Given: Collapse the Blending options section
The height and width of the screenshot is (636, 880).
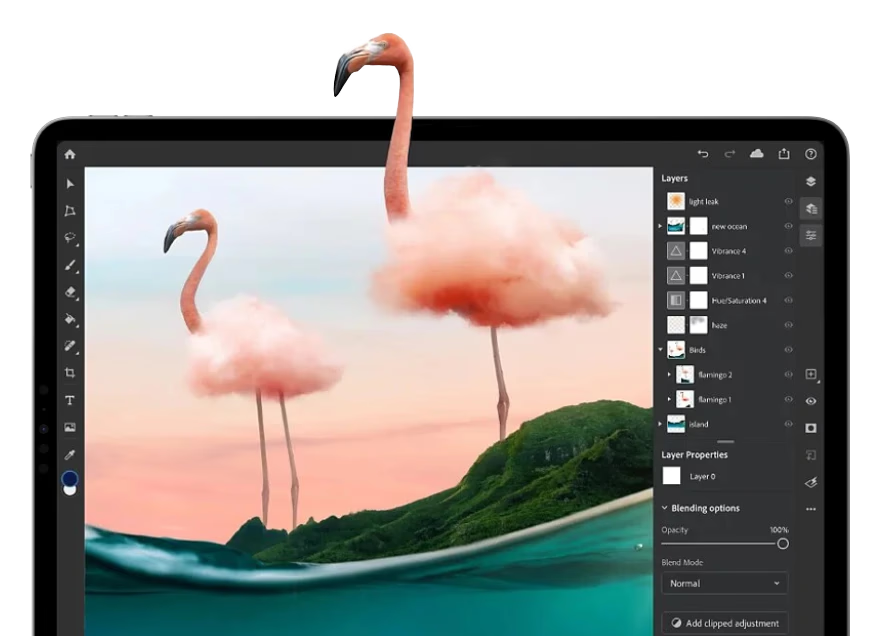Looking at the screenshot, I should tap(664, 508).
